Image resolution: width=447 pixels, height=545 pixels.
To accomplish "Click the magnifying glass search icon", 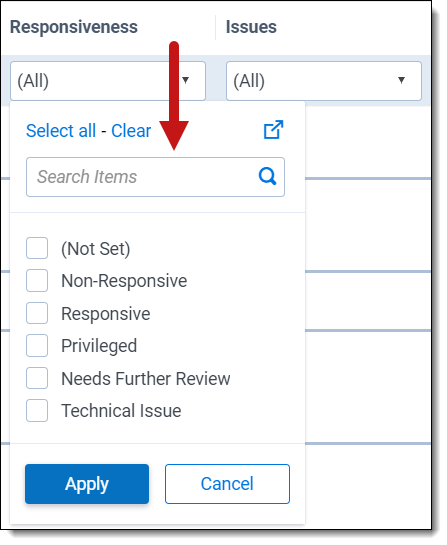I will [x=268, y=177].
